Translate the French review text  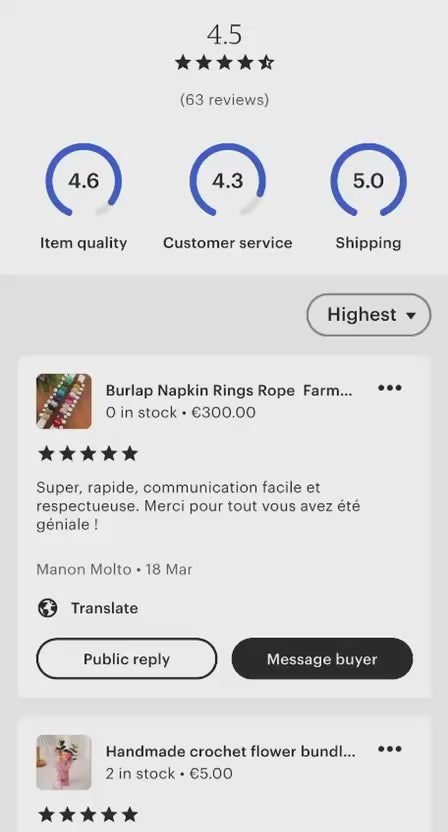click(104, 608)
